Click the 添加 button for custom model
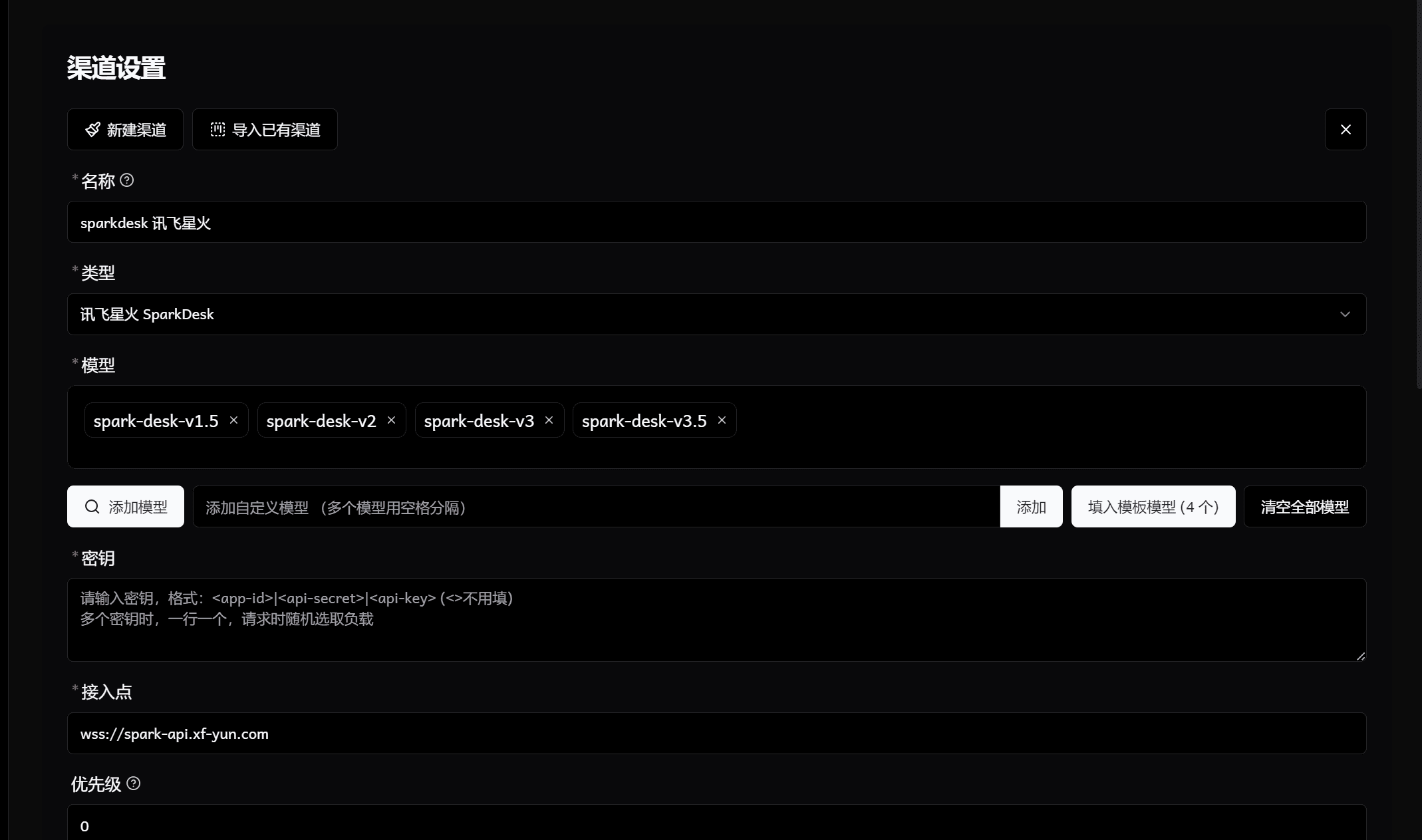 [1031, 507]
